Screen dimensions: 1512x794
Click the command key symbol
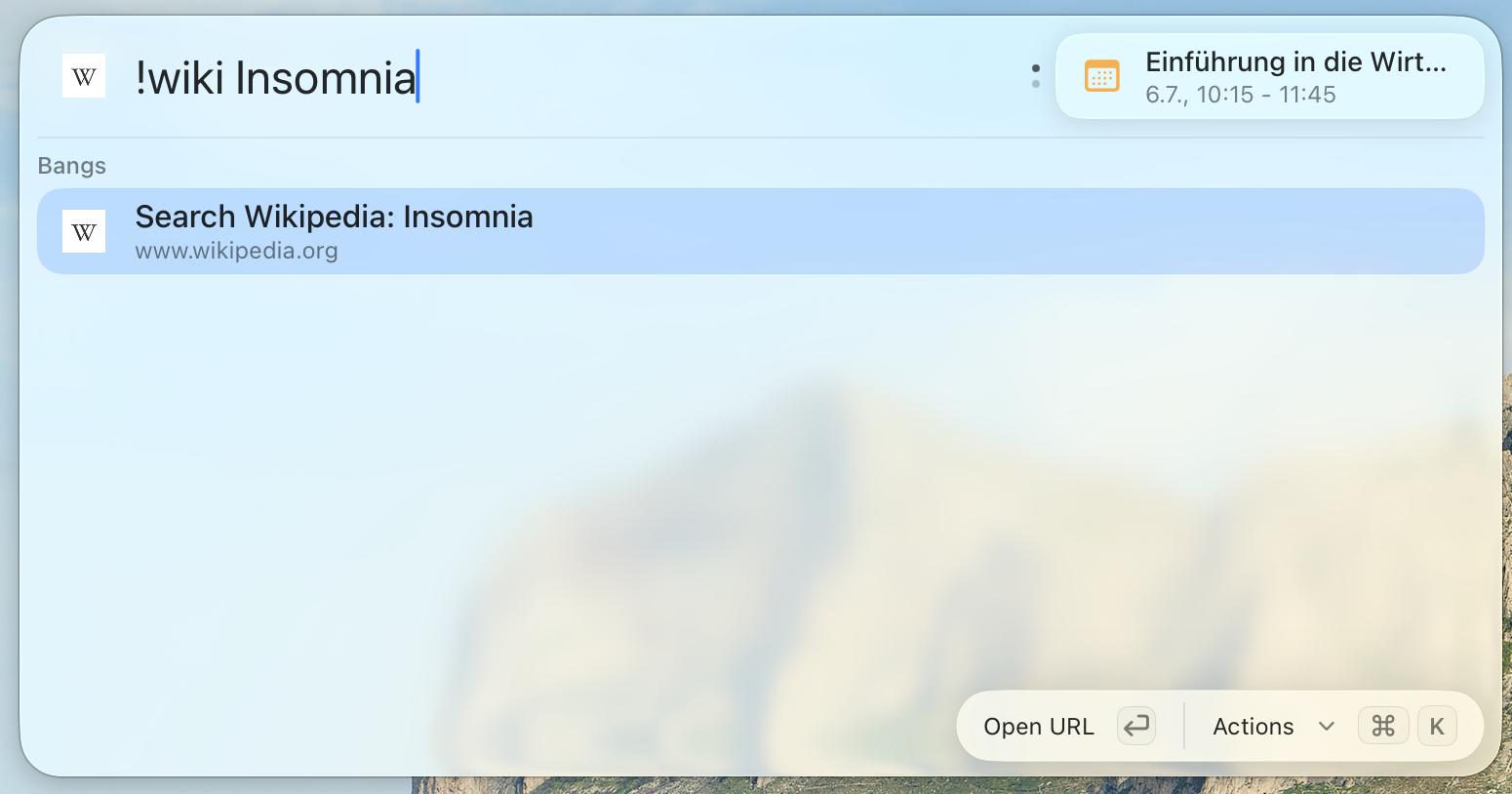click(1383, 727)
